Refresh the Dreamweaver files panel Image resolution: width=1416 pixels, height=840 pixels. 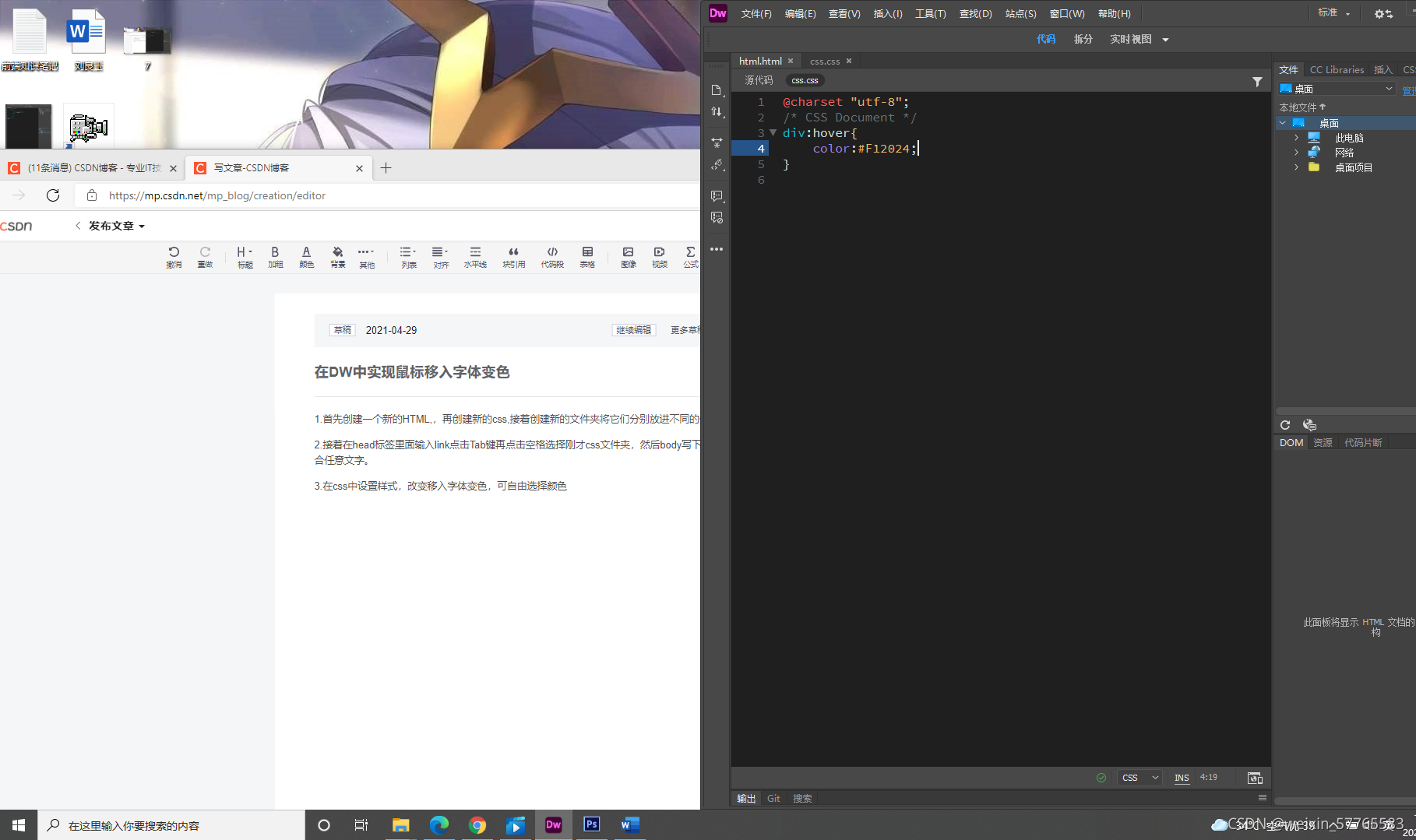(x=1285, y=425)
